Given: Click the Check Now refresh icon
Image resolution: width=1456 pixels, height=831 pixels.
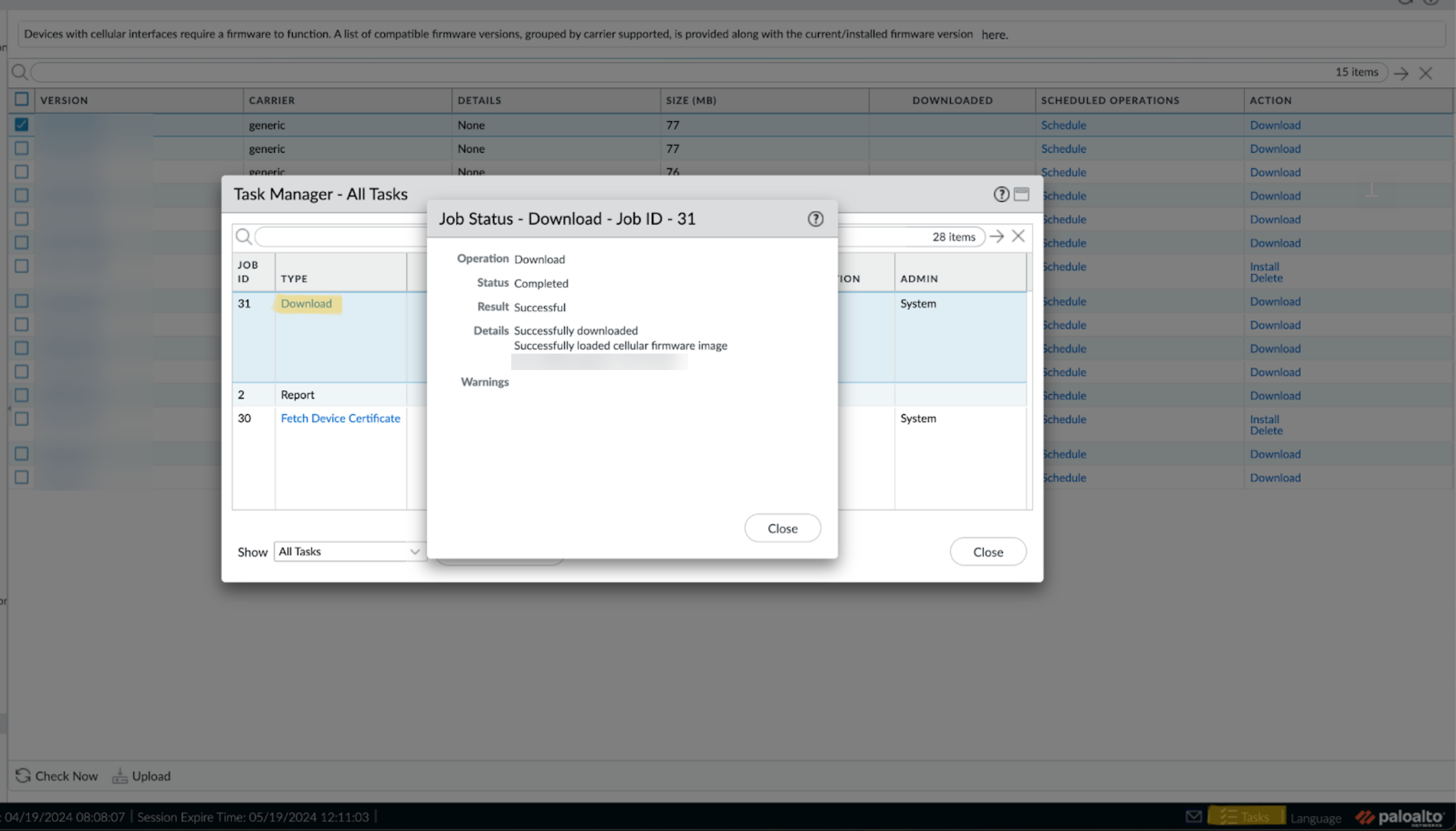Looking at the screenshot, I should (23, 775).
